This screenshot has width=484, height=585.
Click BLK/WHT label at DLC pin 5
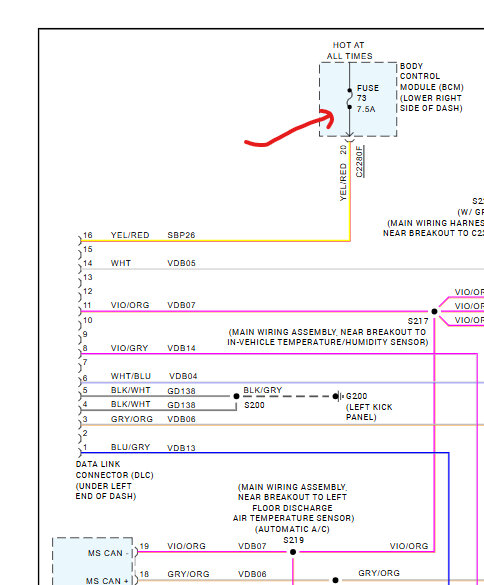pyautogui.click(x=131, y=390)
